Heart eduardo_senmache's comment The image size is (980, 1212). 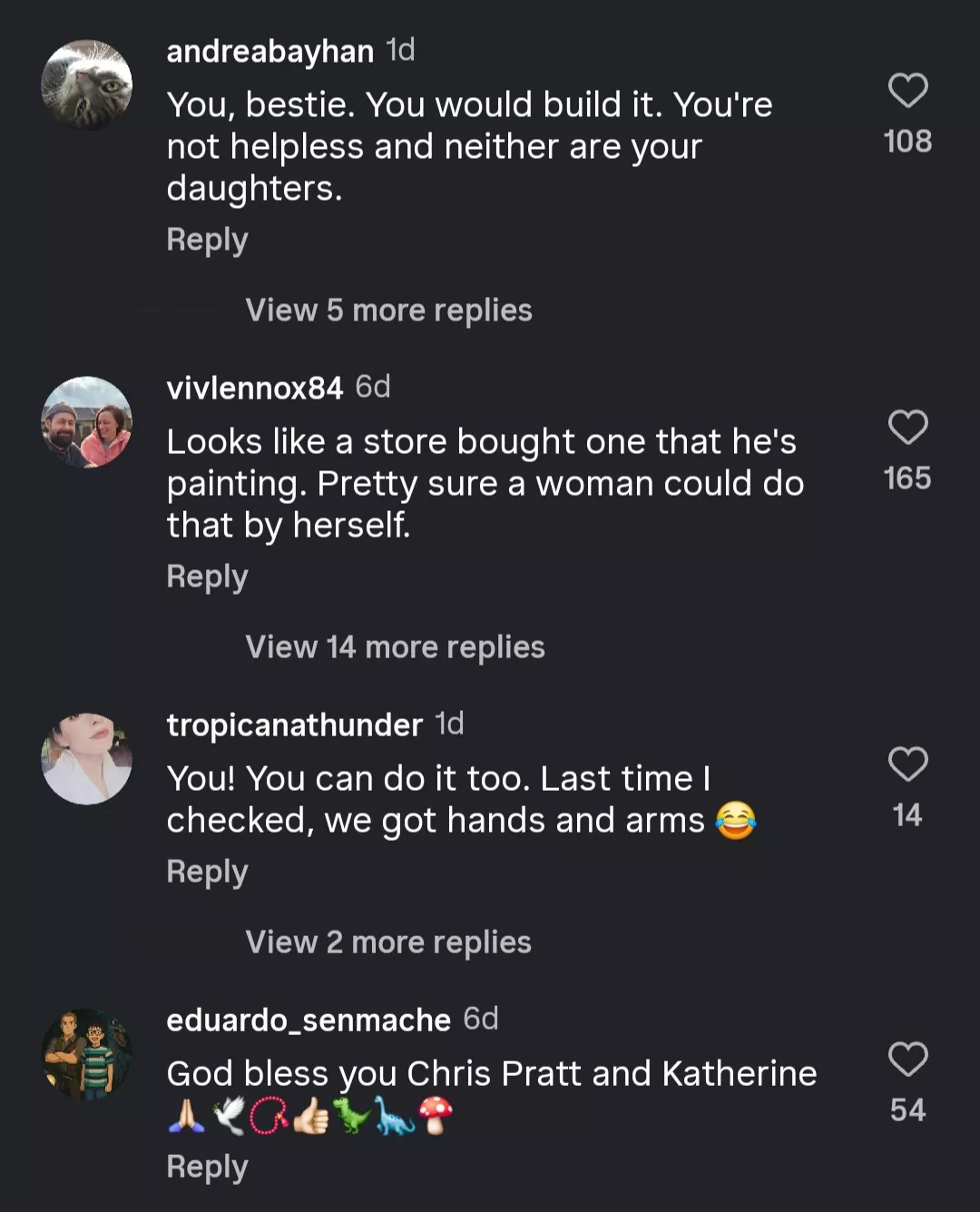(x=907, y=1059)
